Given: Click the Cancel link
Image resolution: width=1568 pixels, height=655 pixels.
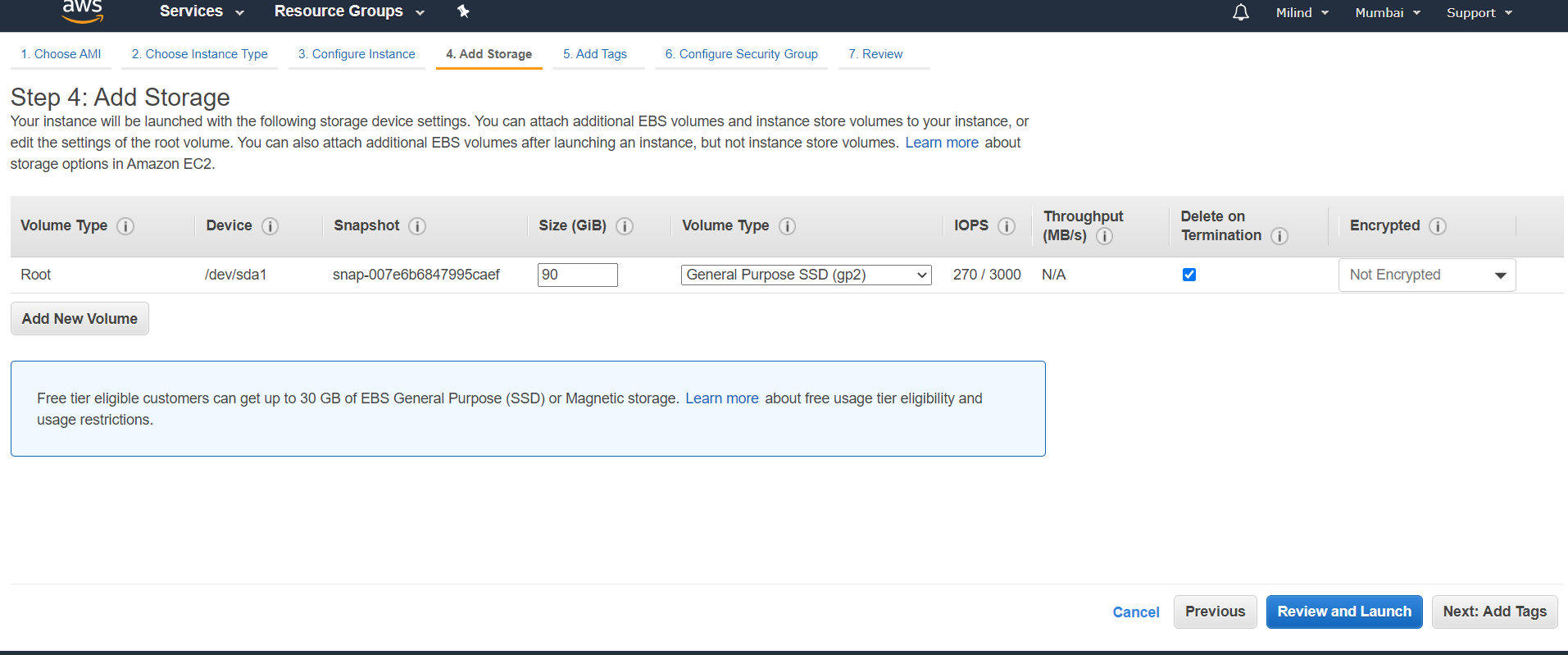Looking at the screenshot, I should (1136, 612).
